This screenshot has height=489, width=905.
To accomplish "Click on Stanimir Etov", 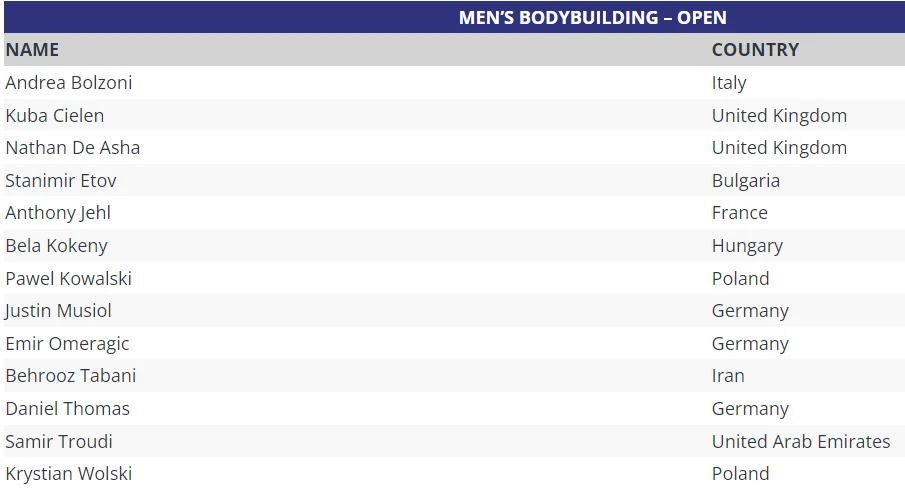I will pos(61,181).
